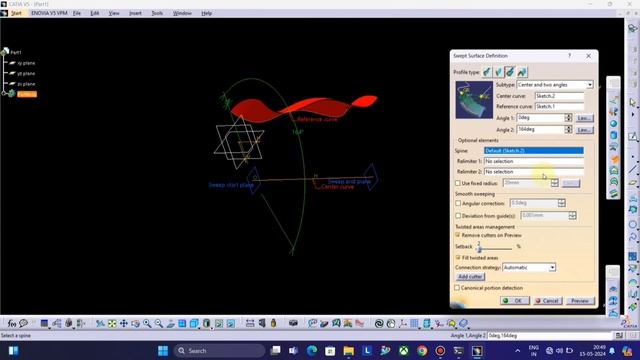Click the Relimiter 2 selection field
The image size is (640, 360).
(533, 172)
